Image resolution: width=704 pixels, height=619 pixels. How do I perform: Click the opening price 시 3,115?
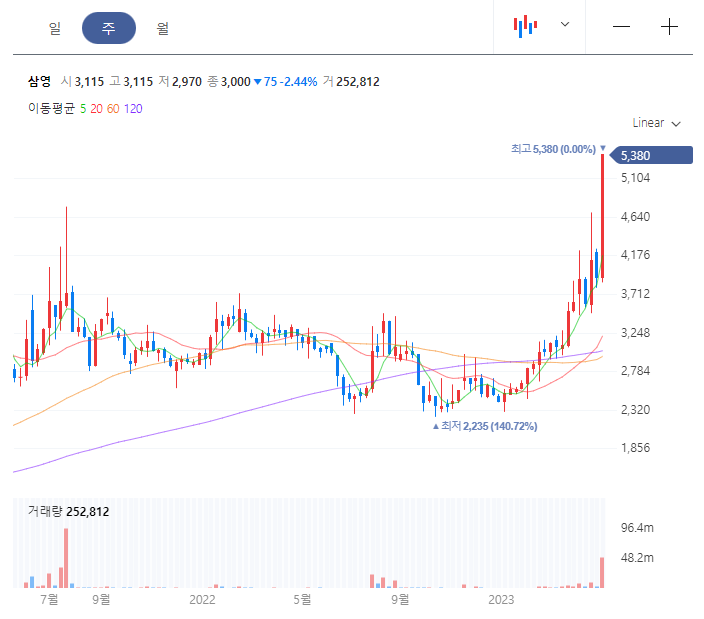[83, 82]
